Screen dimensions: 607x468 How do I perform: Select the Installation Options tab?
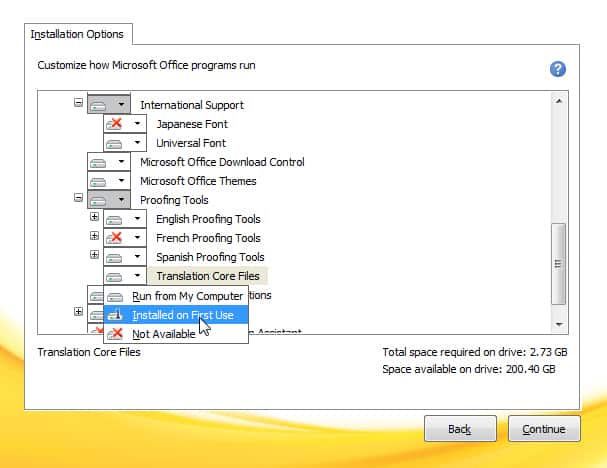click(78, 34)
